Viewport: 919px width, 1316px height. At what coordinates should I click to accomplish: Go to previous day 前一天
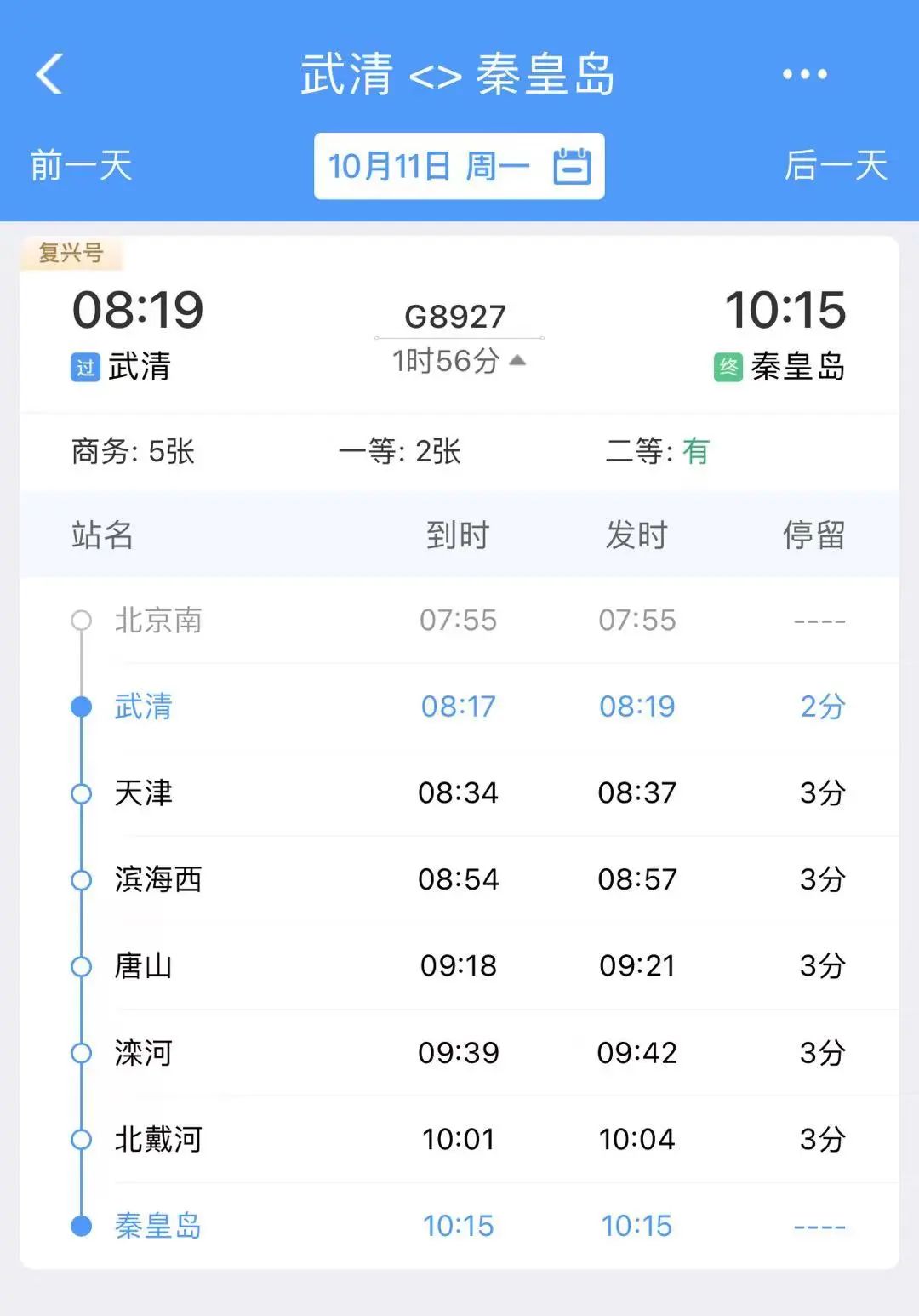tap(82, 166)
